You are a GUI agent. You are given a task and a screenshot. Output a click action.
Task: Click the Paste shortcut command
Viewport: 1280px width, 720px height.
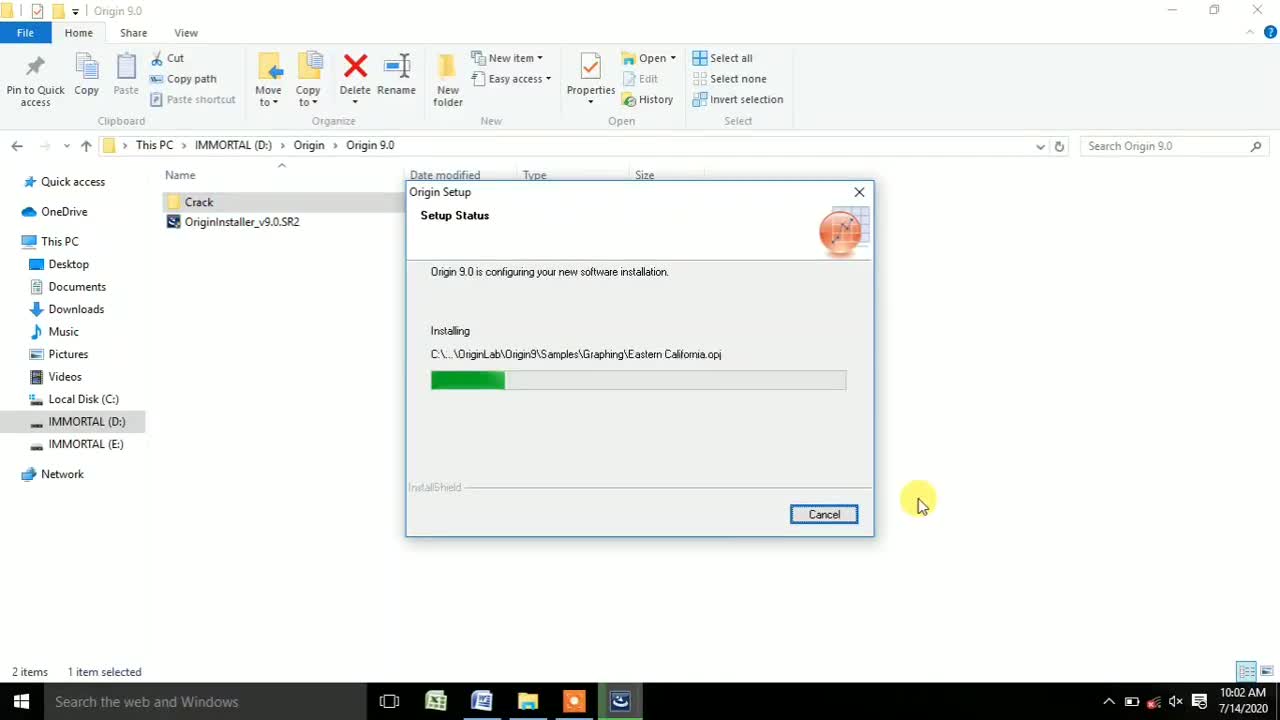(x=193, y=99)
